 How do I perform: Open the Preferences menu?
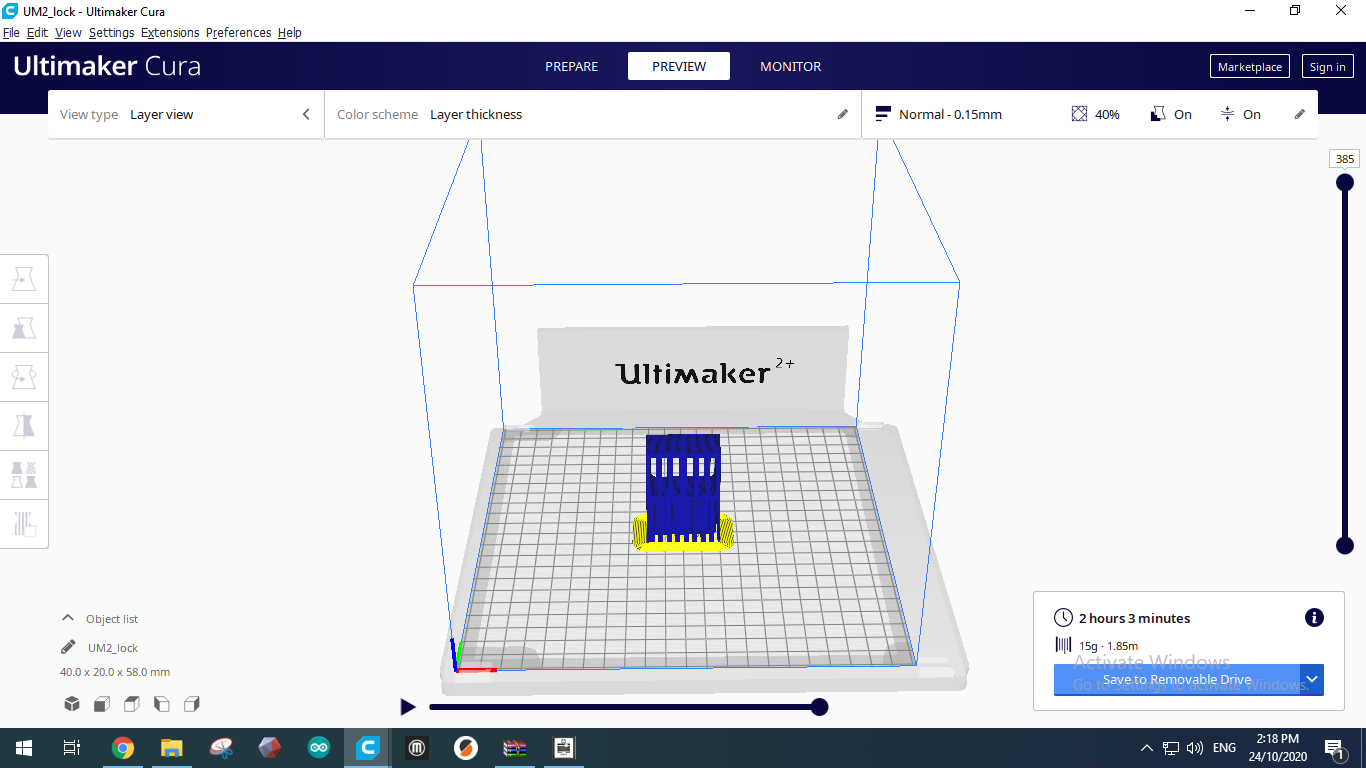coord(238,33)
